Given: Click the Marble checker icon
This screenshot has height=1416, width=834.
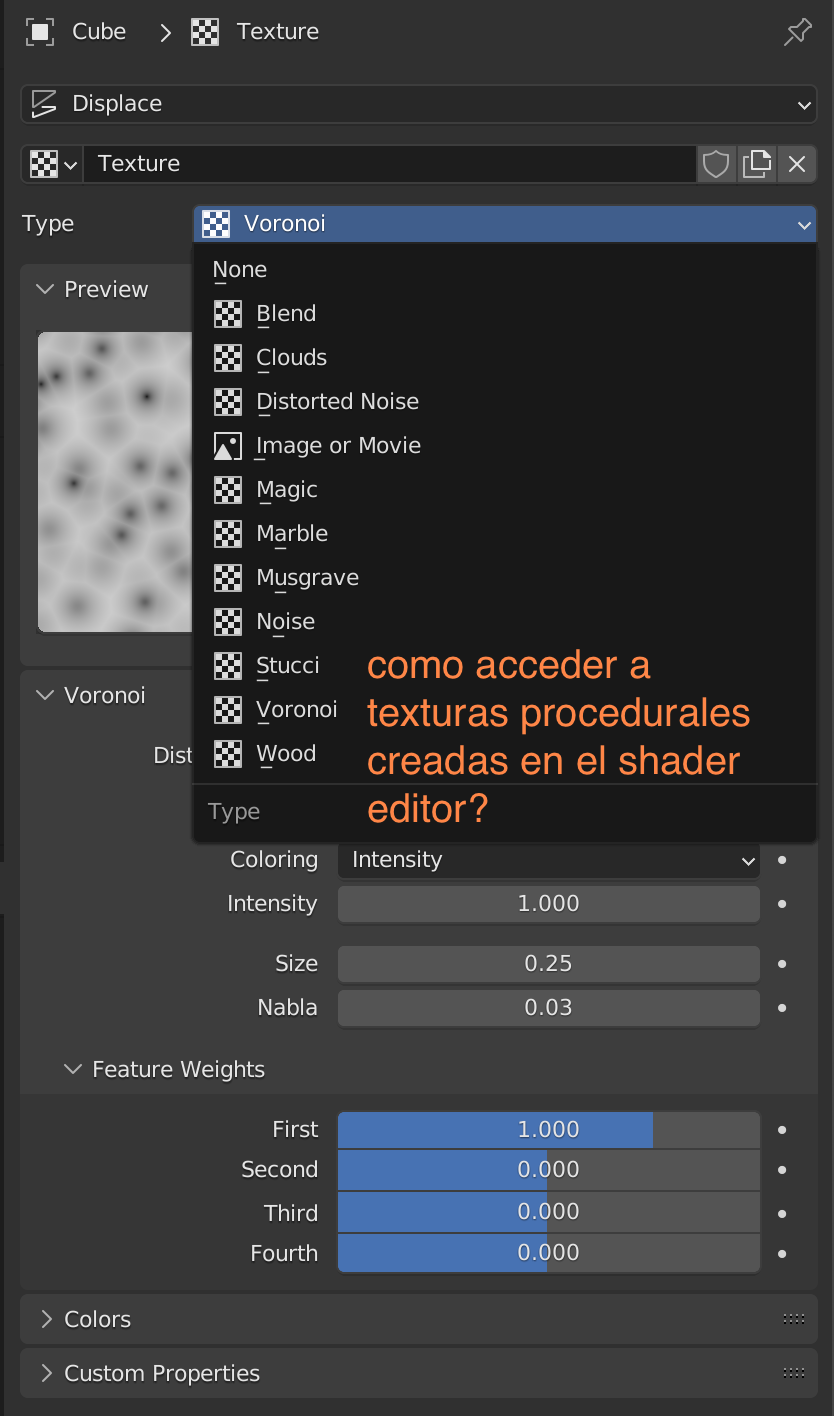Looking at the screenshot, I should pyautogui.click(x=228, y=534).
